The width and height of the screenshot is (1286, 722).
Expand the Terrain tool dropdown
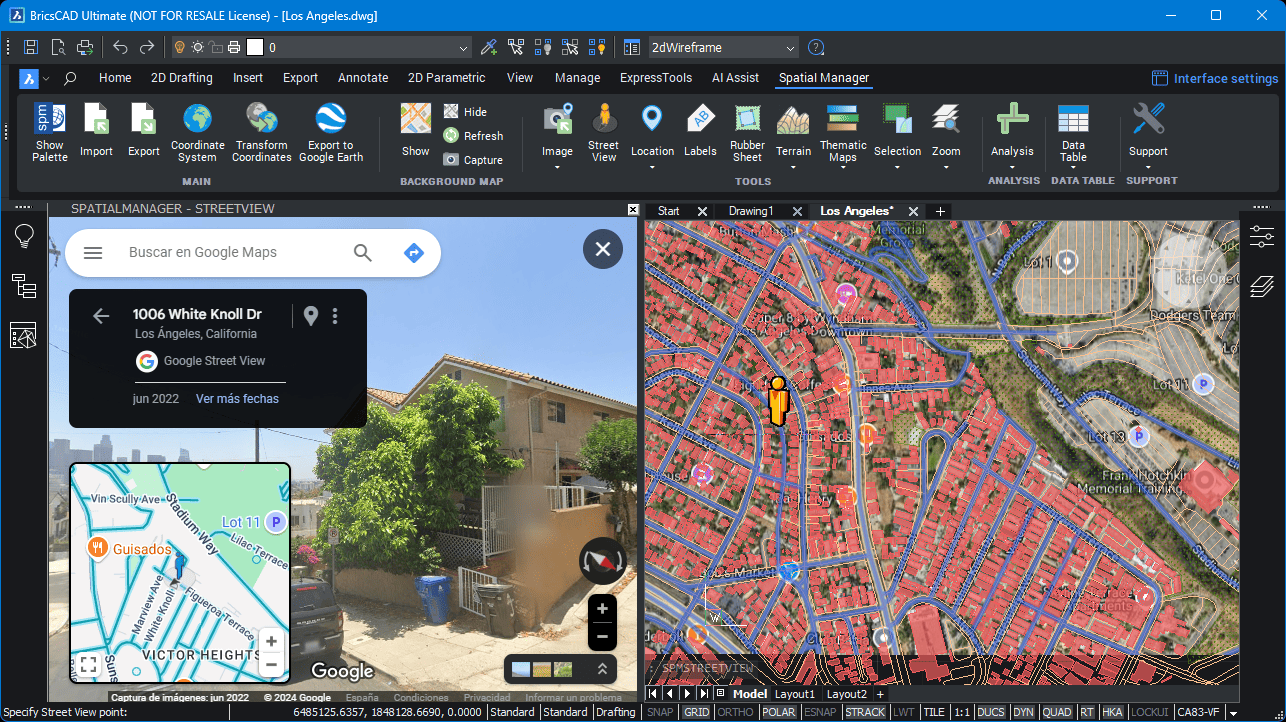point(793,167)
